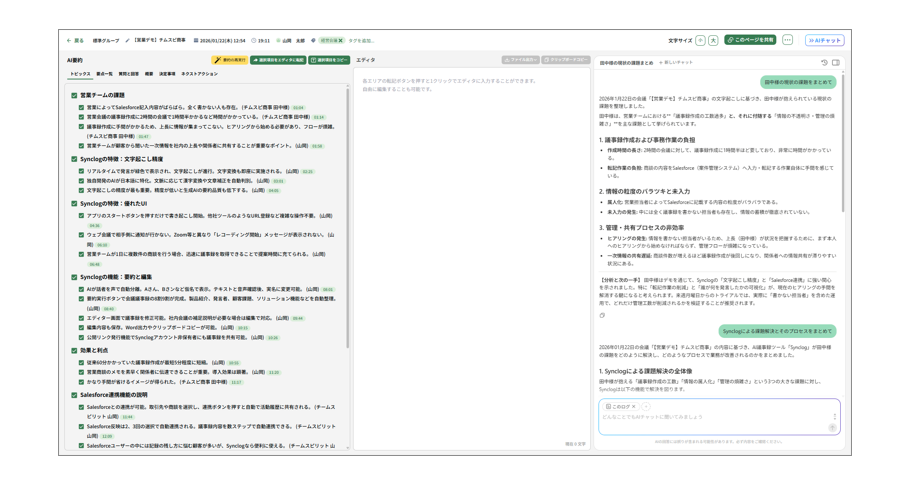Uncheck the 効果と利点 topic checkbox
This screenshot has width=908, height=486.
(74, 351)
